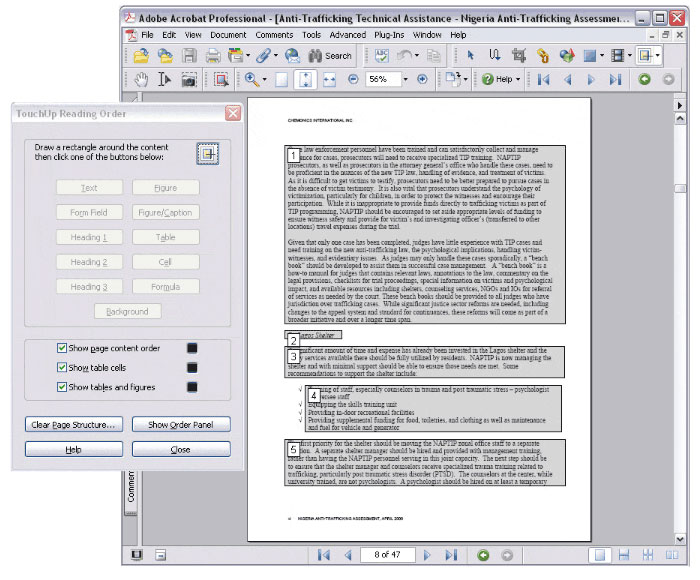Expand the Zoom In tool dropdown arrow

(263, 79)
